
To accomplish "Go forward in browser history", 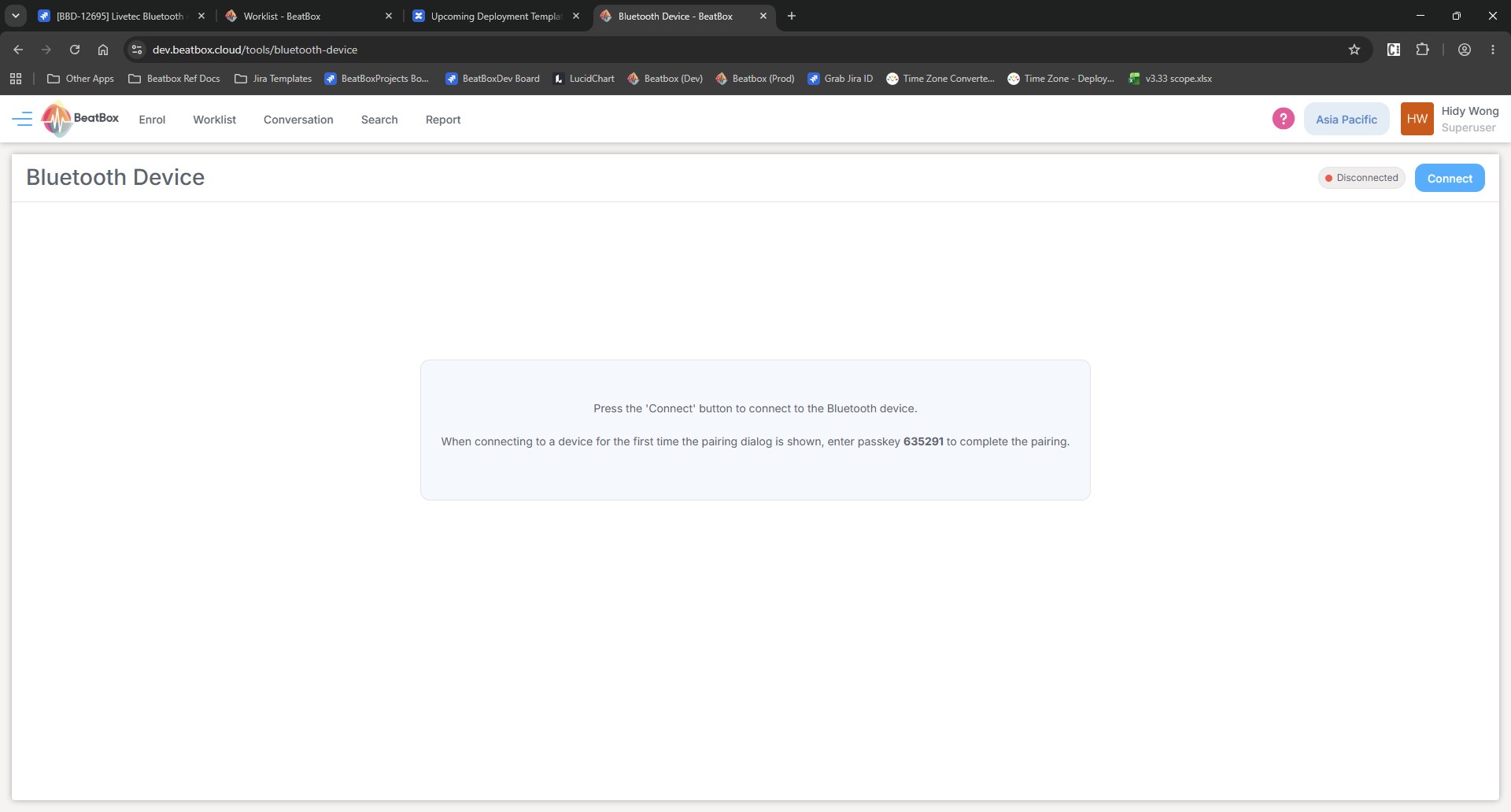I will 46,50.
